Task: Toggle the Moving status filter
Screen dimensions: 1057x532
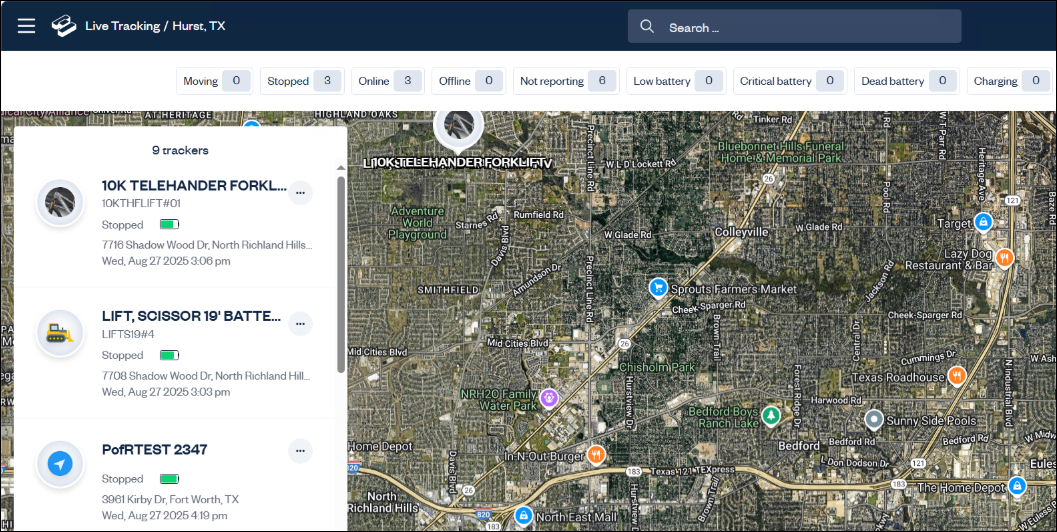Action: pyautogui.click(x=215, y=81)
